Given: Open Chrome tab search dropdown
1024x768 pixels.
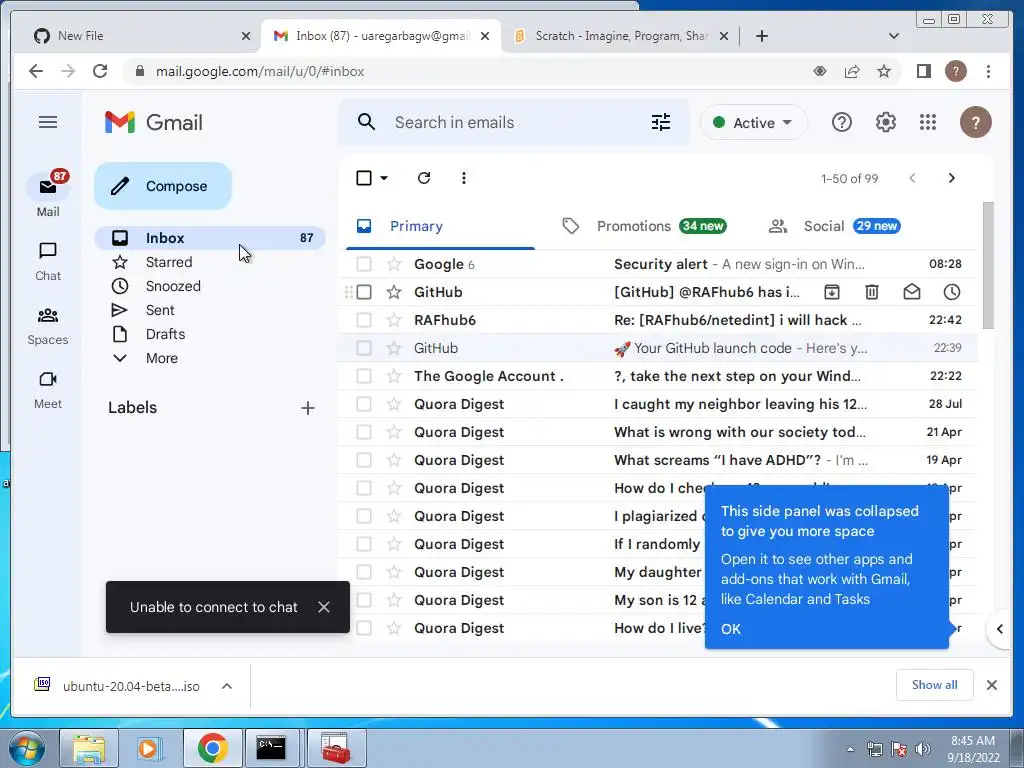Looking at the screenshot, I should point(894,36).
